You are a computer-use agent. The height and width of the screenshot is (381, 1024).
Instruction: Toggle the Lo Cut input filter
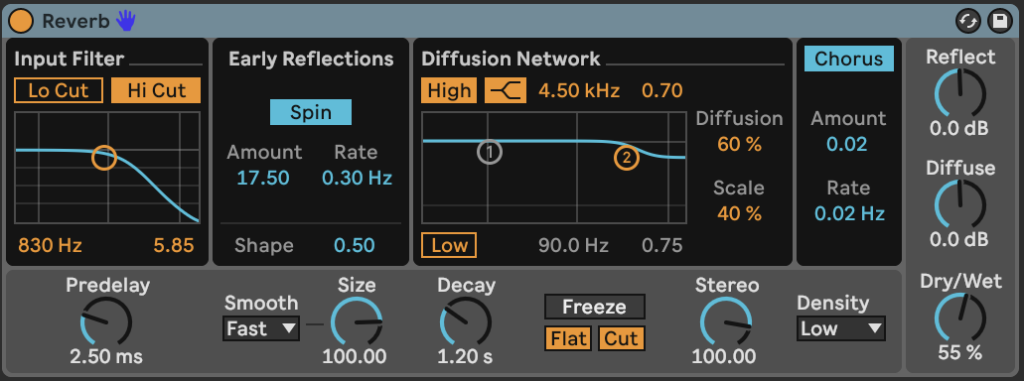coord(59,91)
